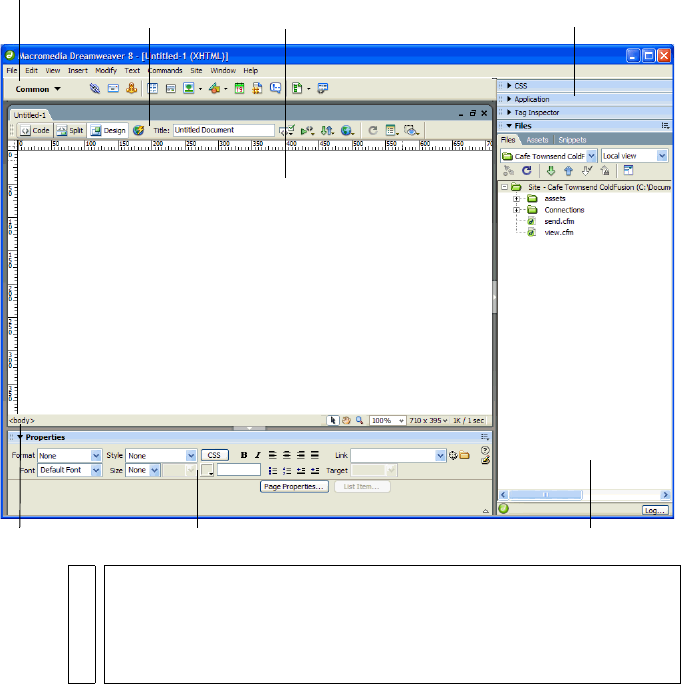Switch to the Snippets tab
The image size is (681, 684).
572,140
